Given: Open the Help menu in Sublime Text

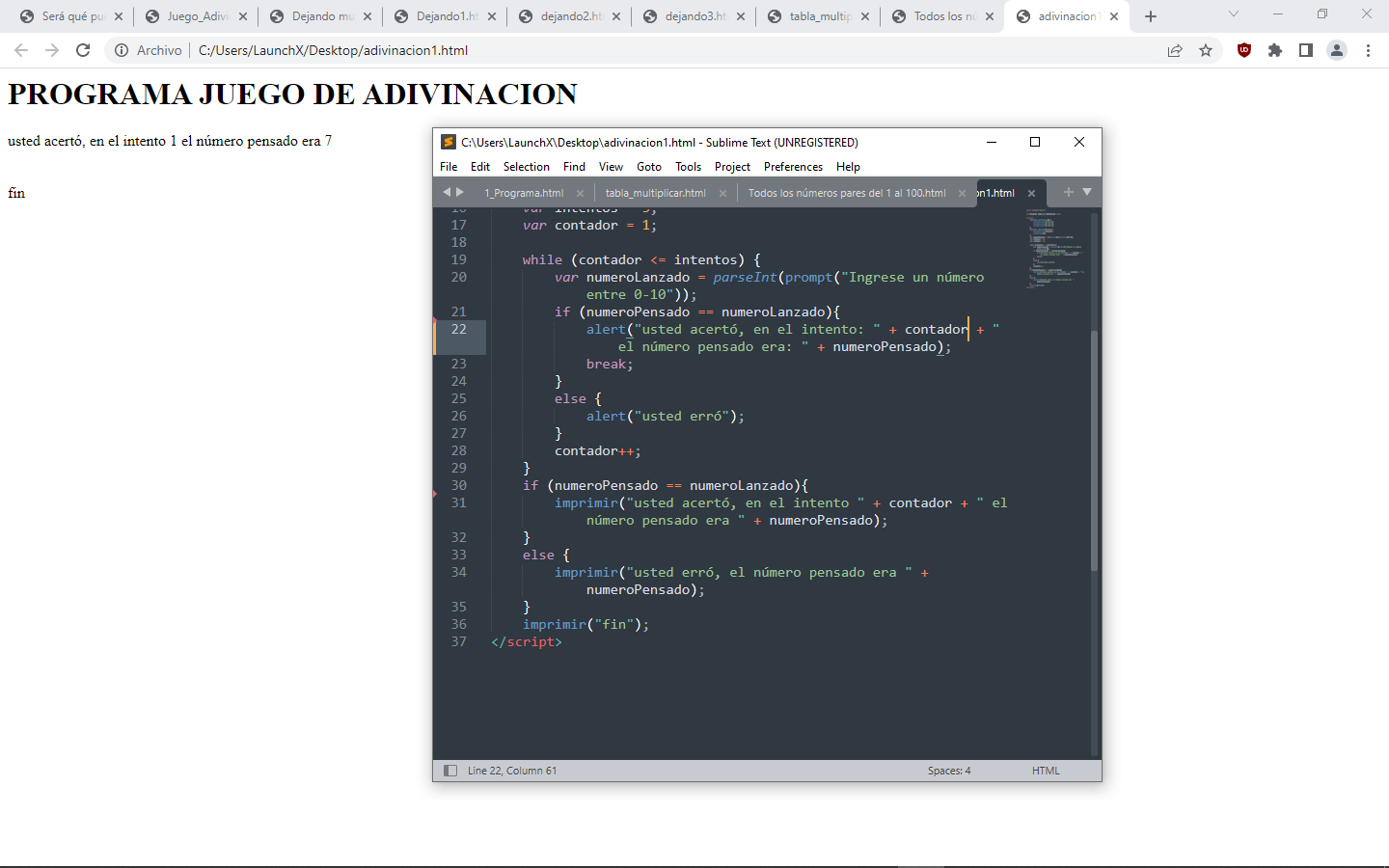Looking at the screenshot, I should (849, 167).
